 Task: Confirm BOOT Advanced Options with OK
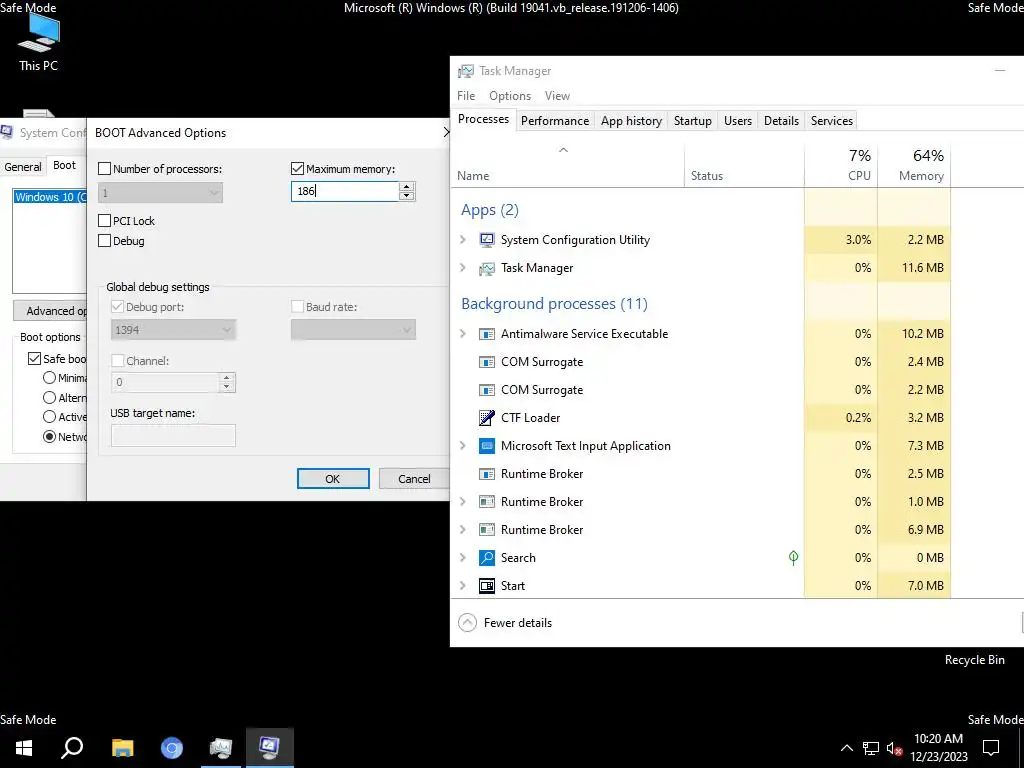(x=333, y=479)
